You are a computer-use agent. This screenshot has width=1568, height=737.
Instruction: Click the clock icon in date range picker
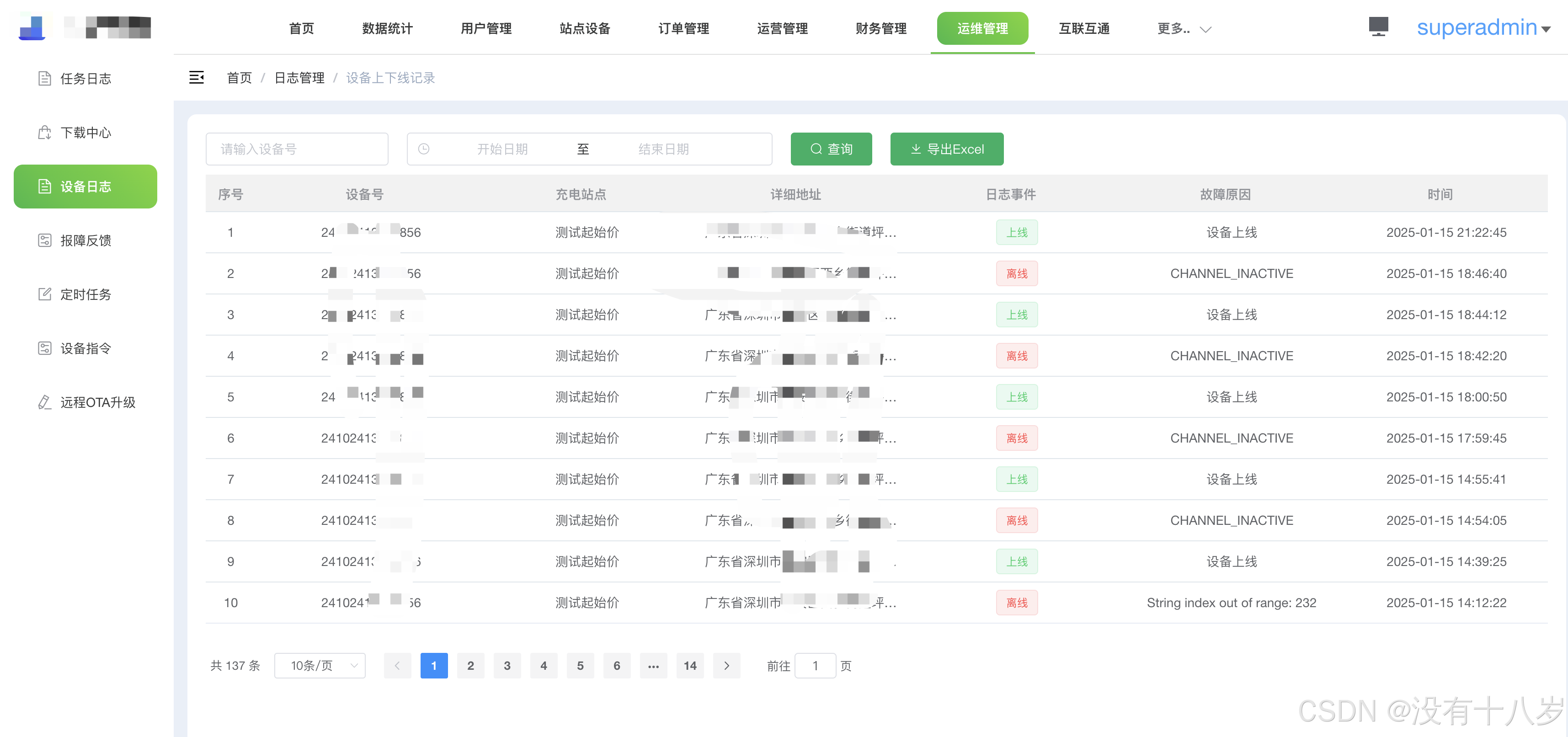[x=424, y=149]
